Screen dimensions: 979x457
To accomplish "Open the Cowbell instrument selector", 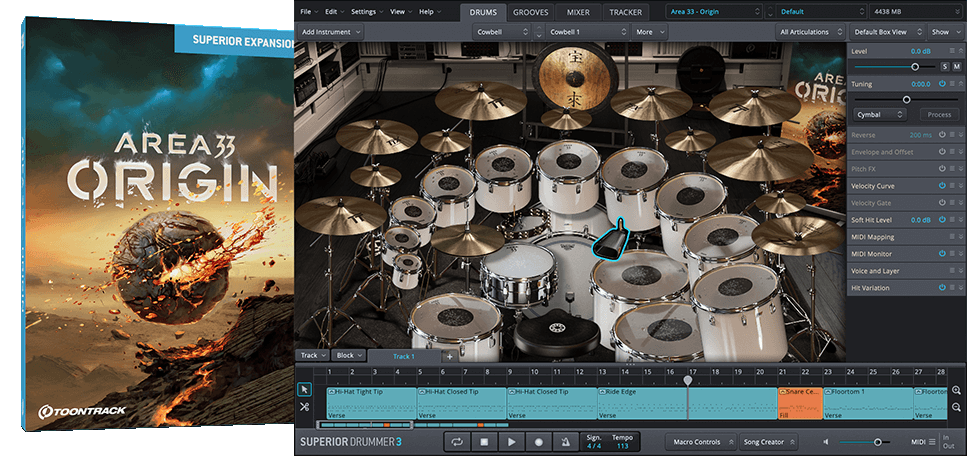I will pyautogui.click(x=503, y=32).
